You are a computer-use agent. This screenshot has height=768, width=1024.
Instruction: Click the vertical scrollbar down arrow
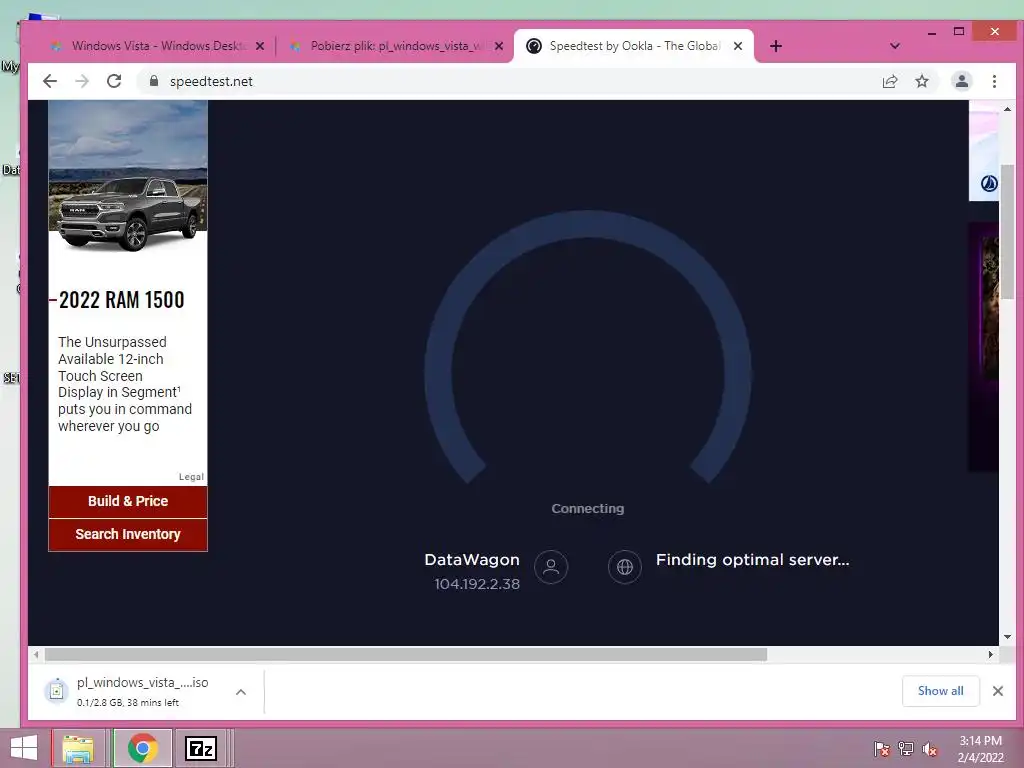coord(1007,637)
